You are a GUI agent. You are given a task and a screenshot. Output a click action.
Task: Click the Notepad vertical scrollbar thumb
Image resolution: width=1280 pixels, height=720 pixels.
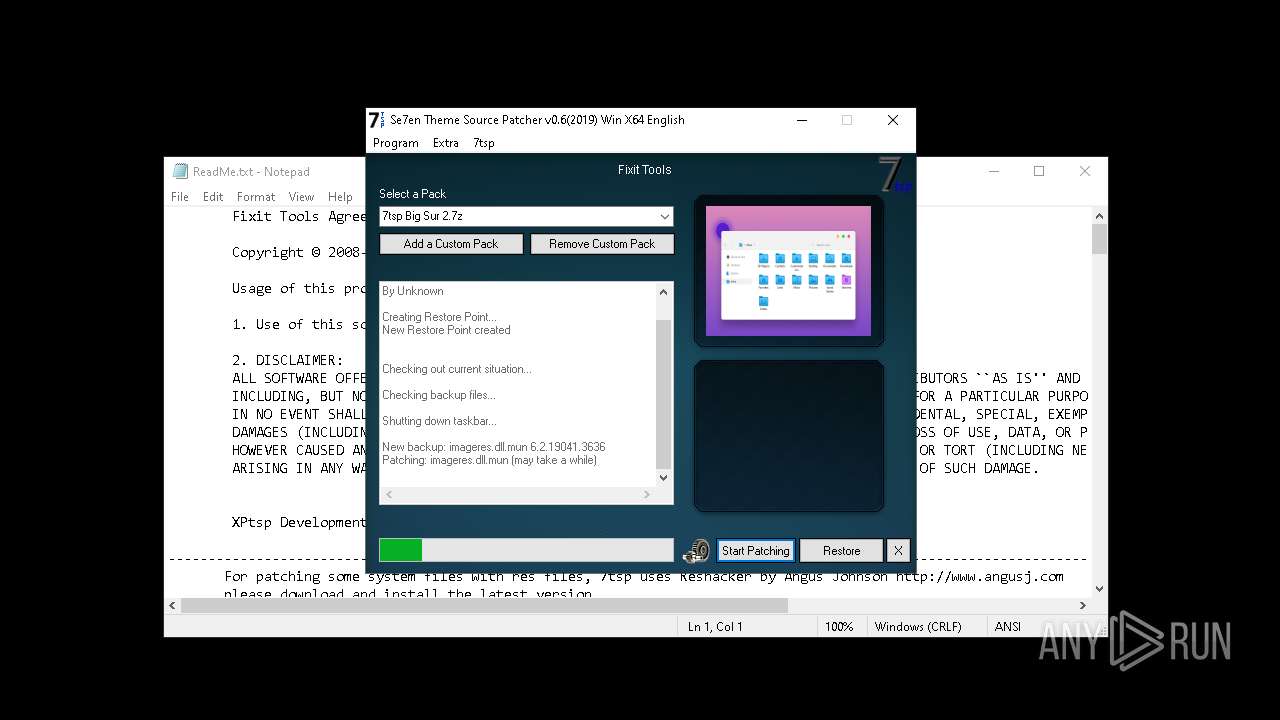[x=1099, y=240]
